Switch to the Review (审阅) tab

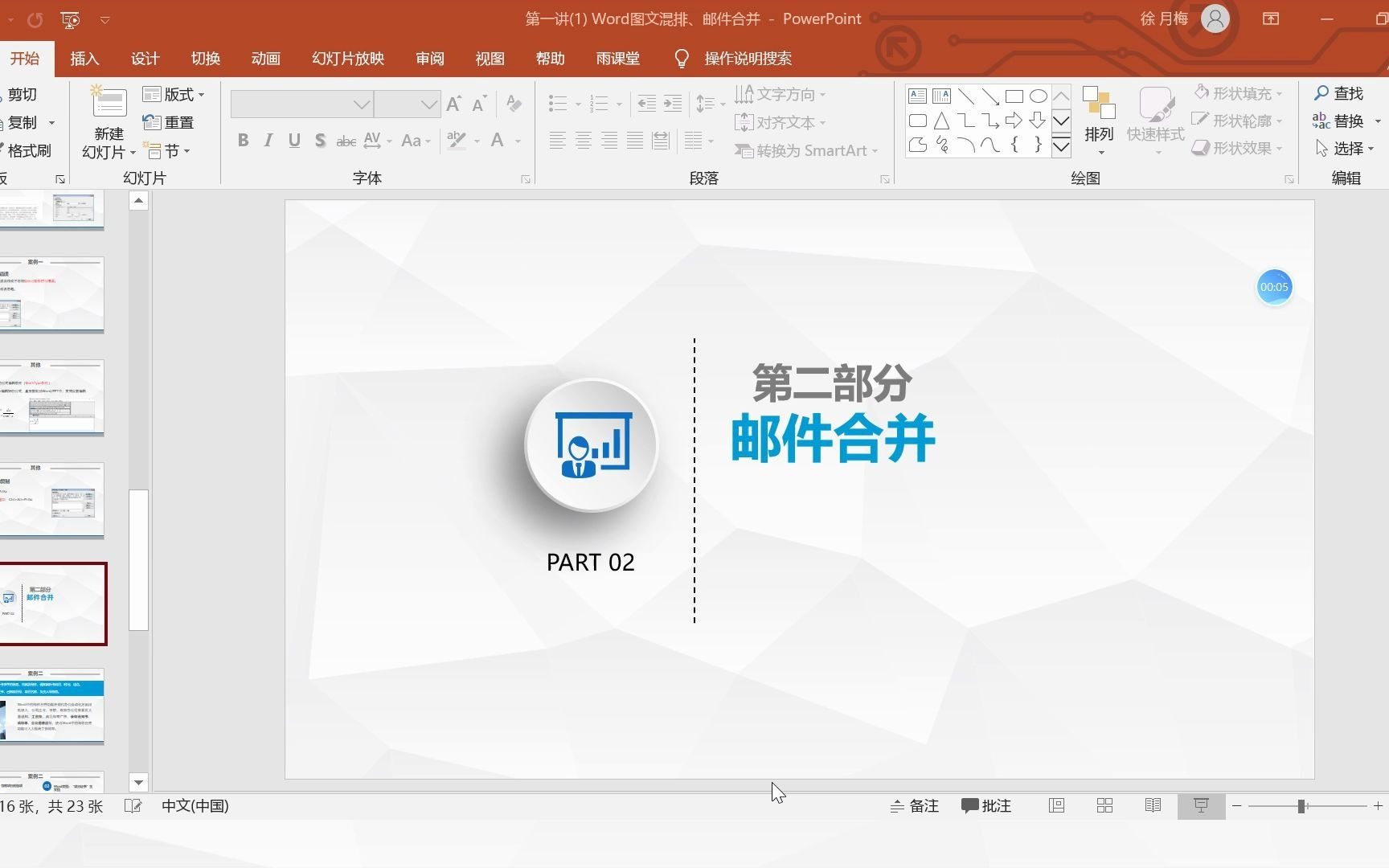[430, 59]
